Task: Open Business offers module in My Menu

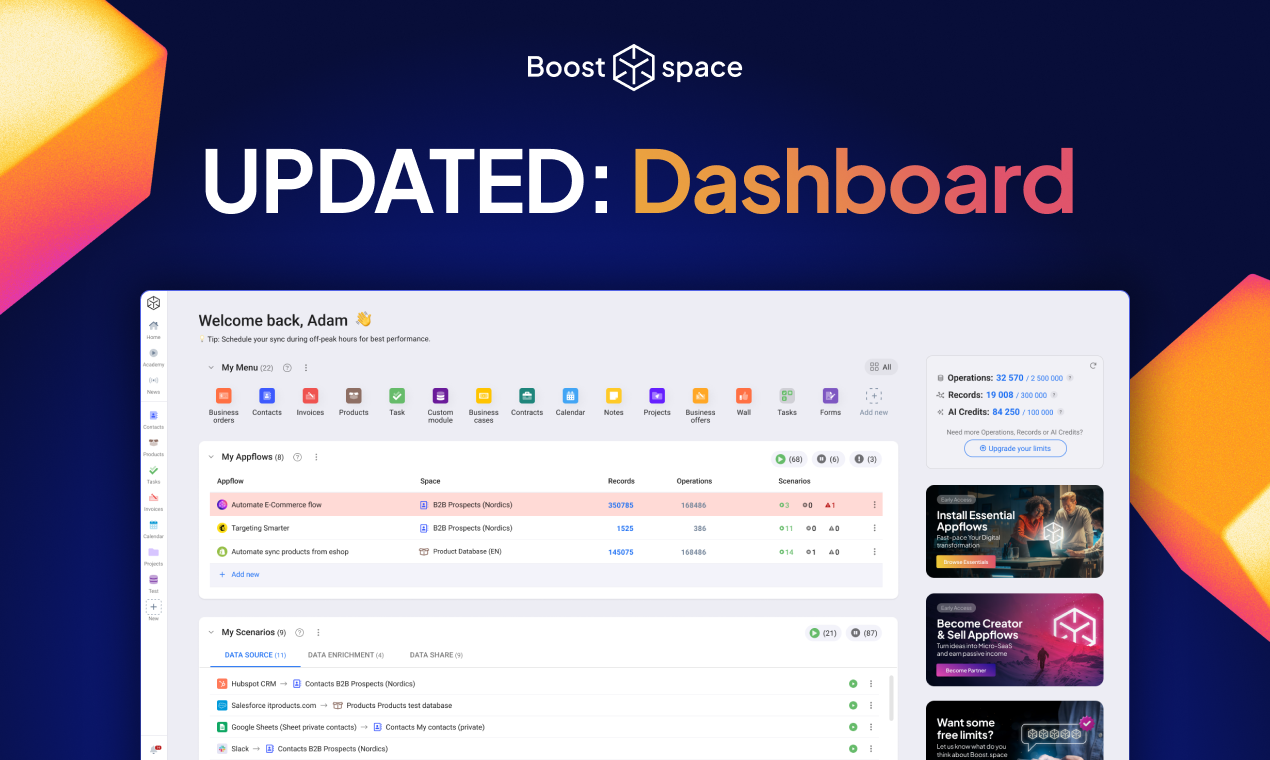Action: pos(700,404)
